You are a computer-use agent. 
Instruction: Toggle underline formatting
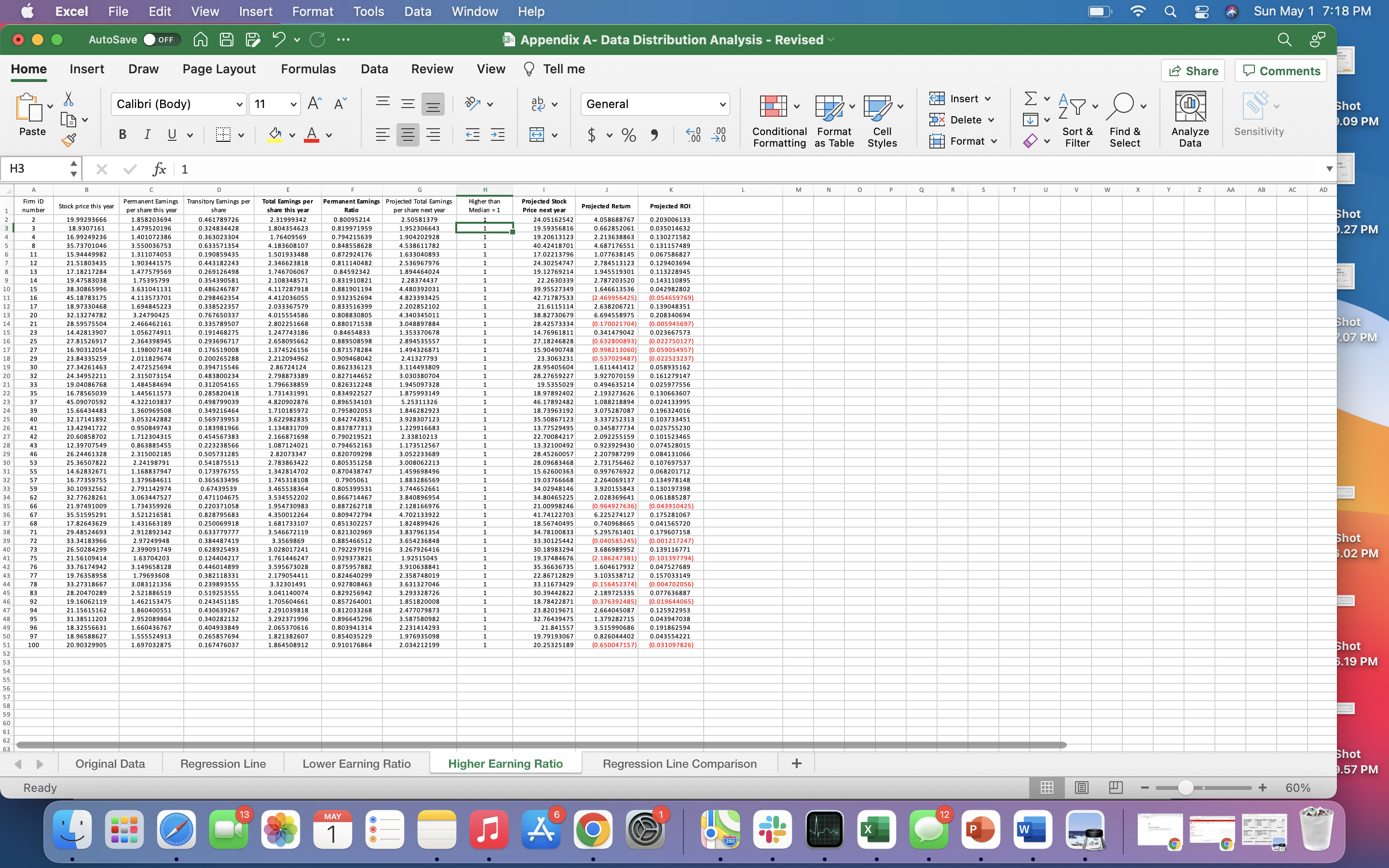(172, 135)
